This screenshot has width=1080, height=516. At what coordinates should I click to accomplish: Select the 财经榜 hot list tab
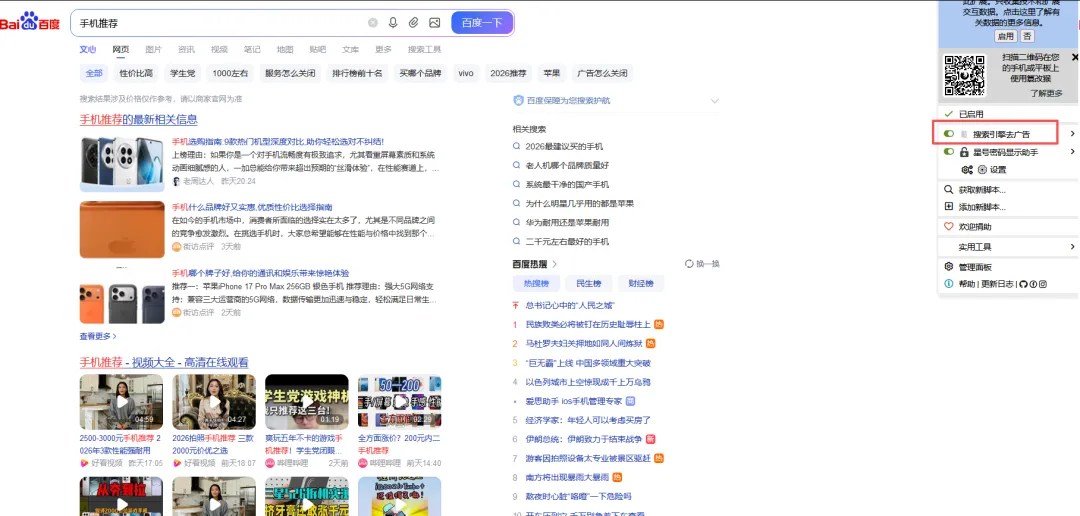click(641, 283)
